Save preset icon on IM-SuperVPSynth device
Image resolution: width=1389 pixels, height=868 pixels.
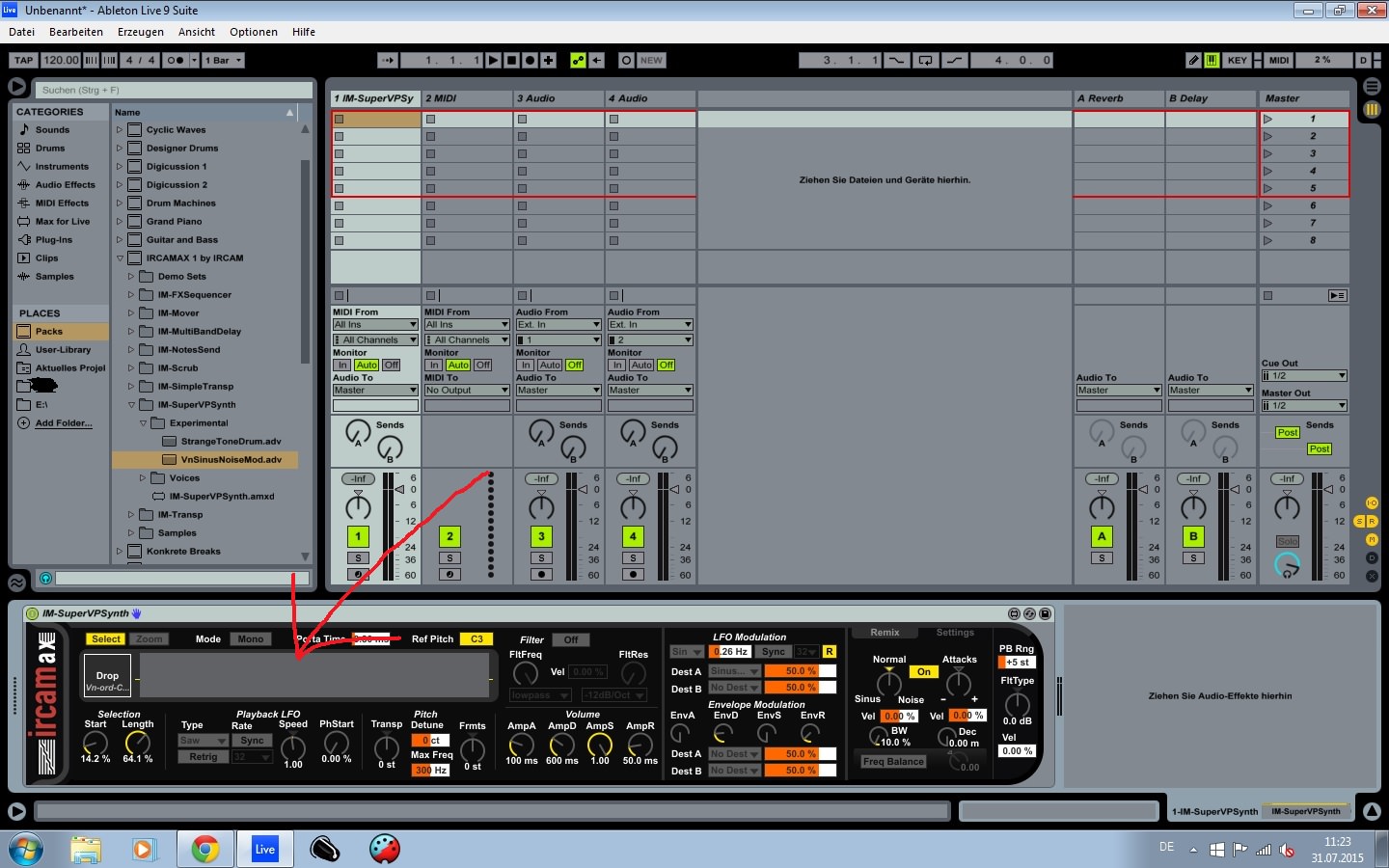coord(1045,613)
